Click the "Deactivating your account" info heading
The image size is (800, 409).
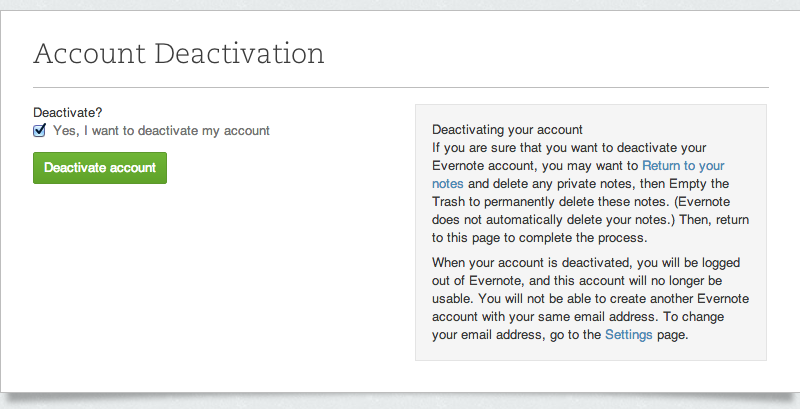[507, 130]
